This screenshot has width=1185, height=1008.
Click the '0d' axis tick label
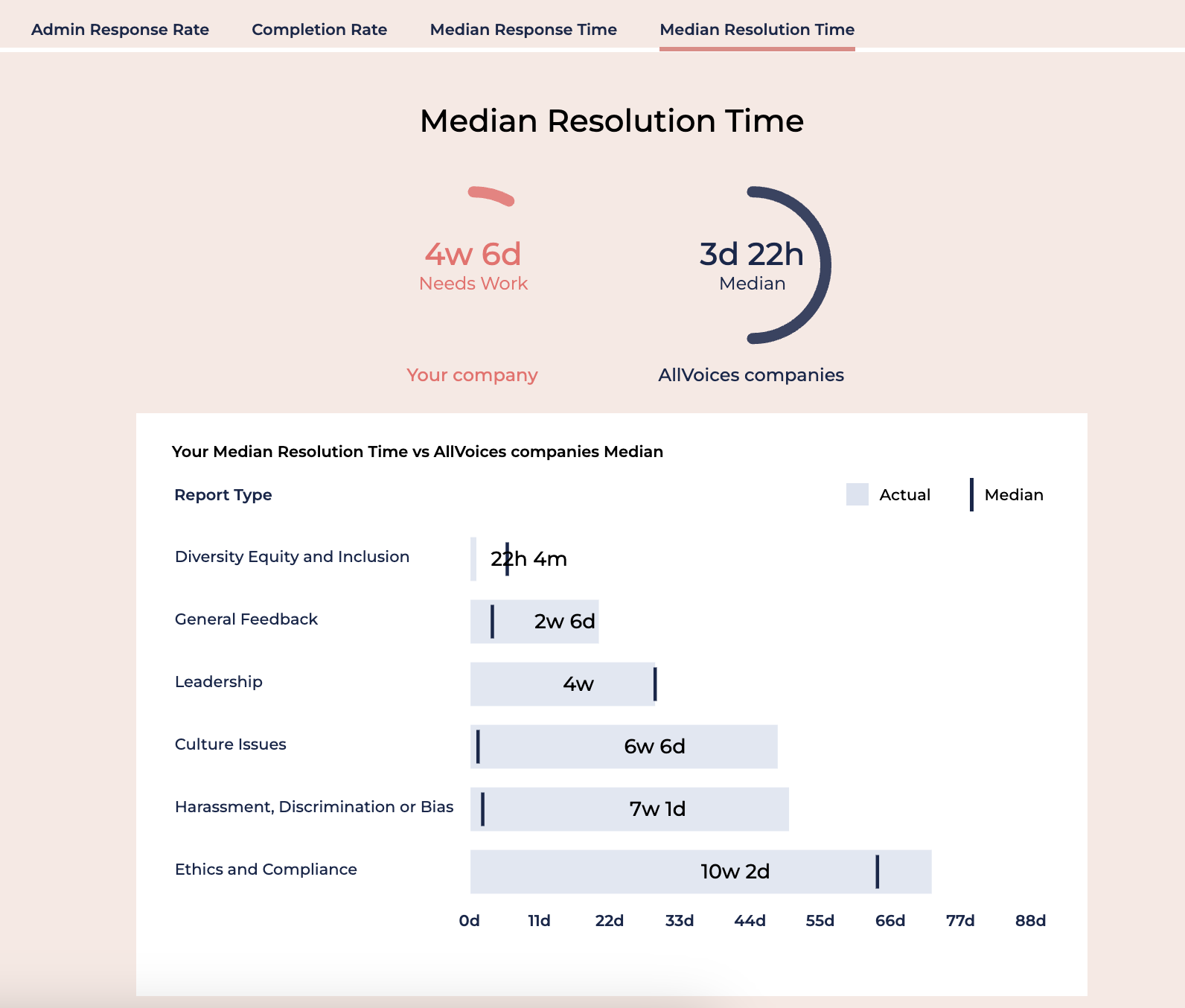470,921
